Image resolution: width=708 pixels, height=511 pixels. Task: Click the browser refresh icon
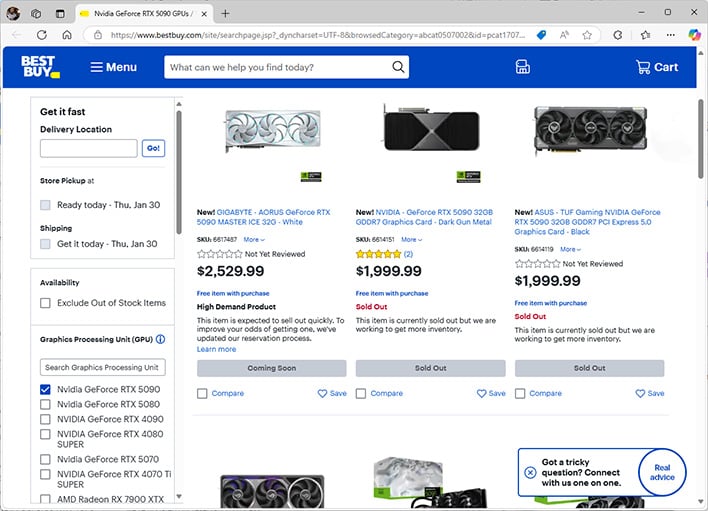(42, 35)
